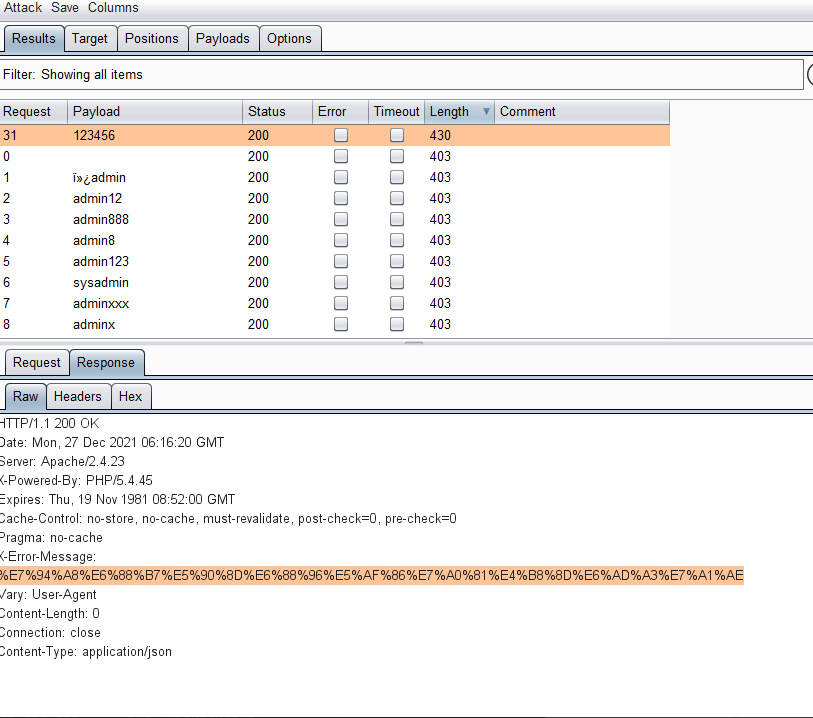This screenshot has width=813, height=718.
Task: Sort by the Request column header
Action: [x=34, y=111]
